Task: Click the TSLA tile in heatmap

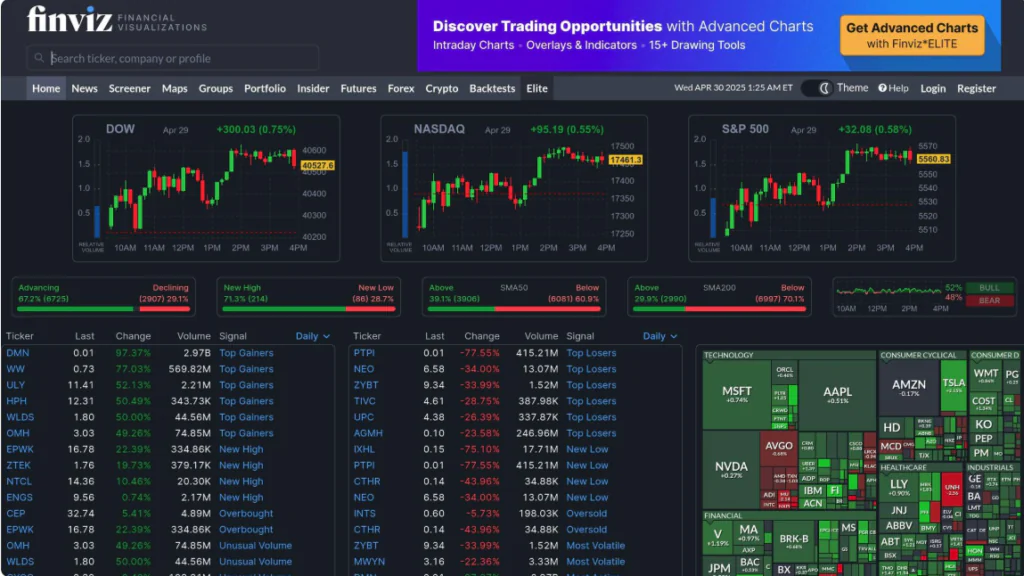Action: pos(953,385)
